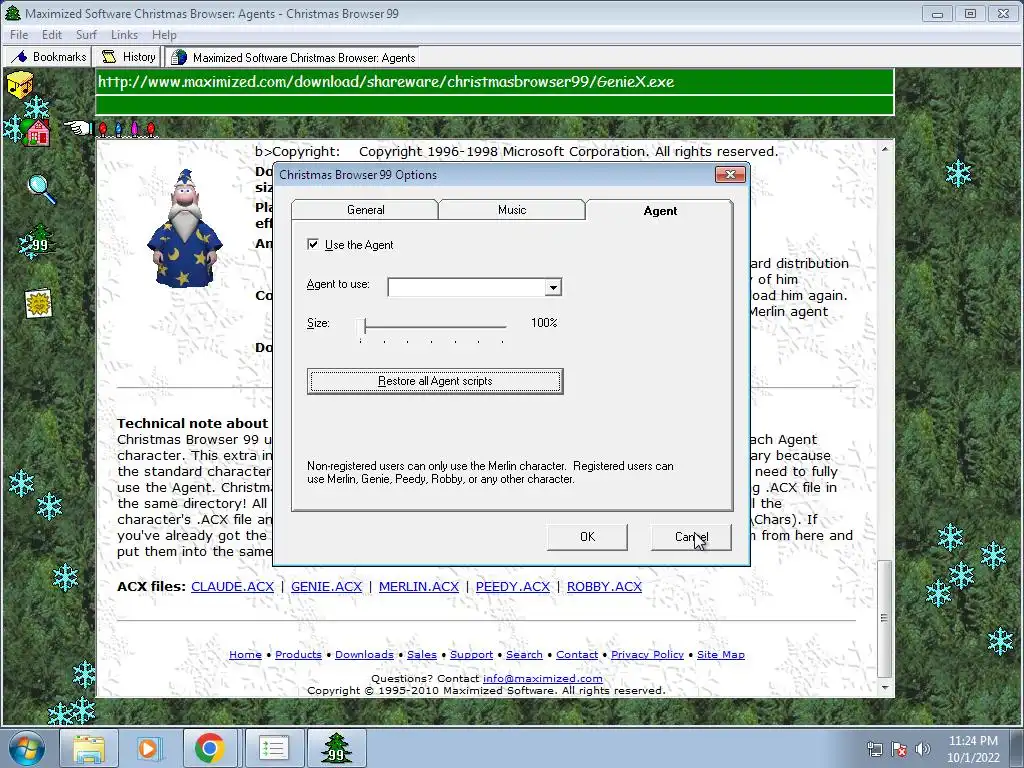Click the Merlin wizard character

(184, 229)
